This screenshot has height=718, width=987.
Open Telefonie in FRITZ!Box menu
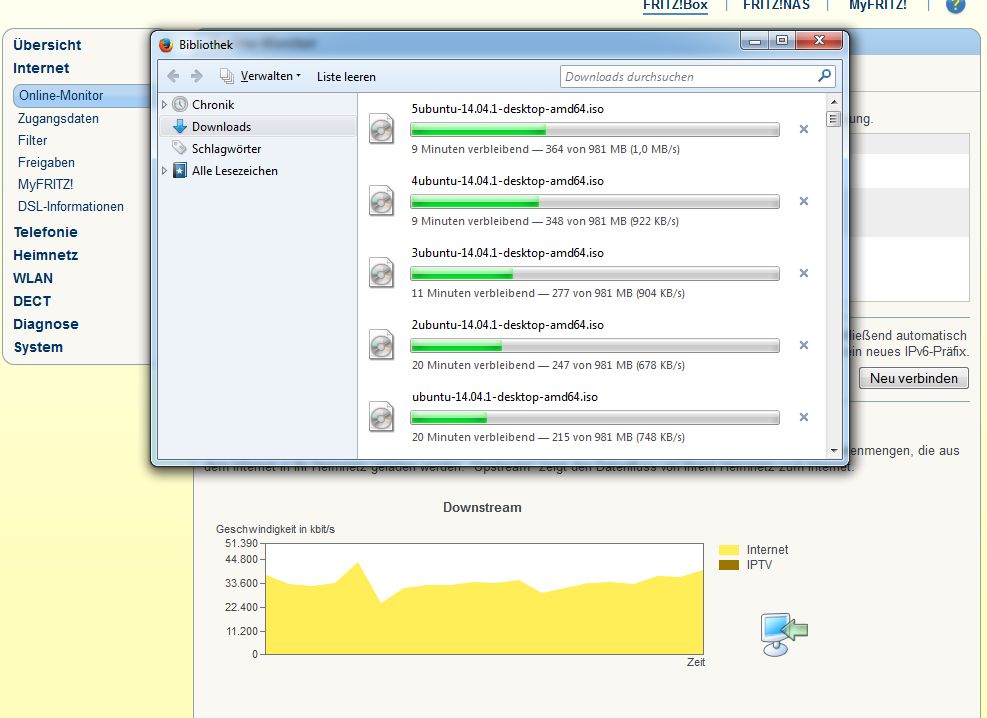(45, 232)
